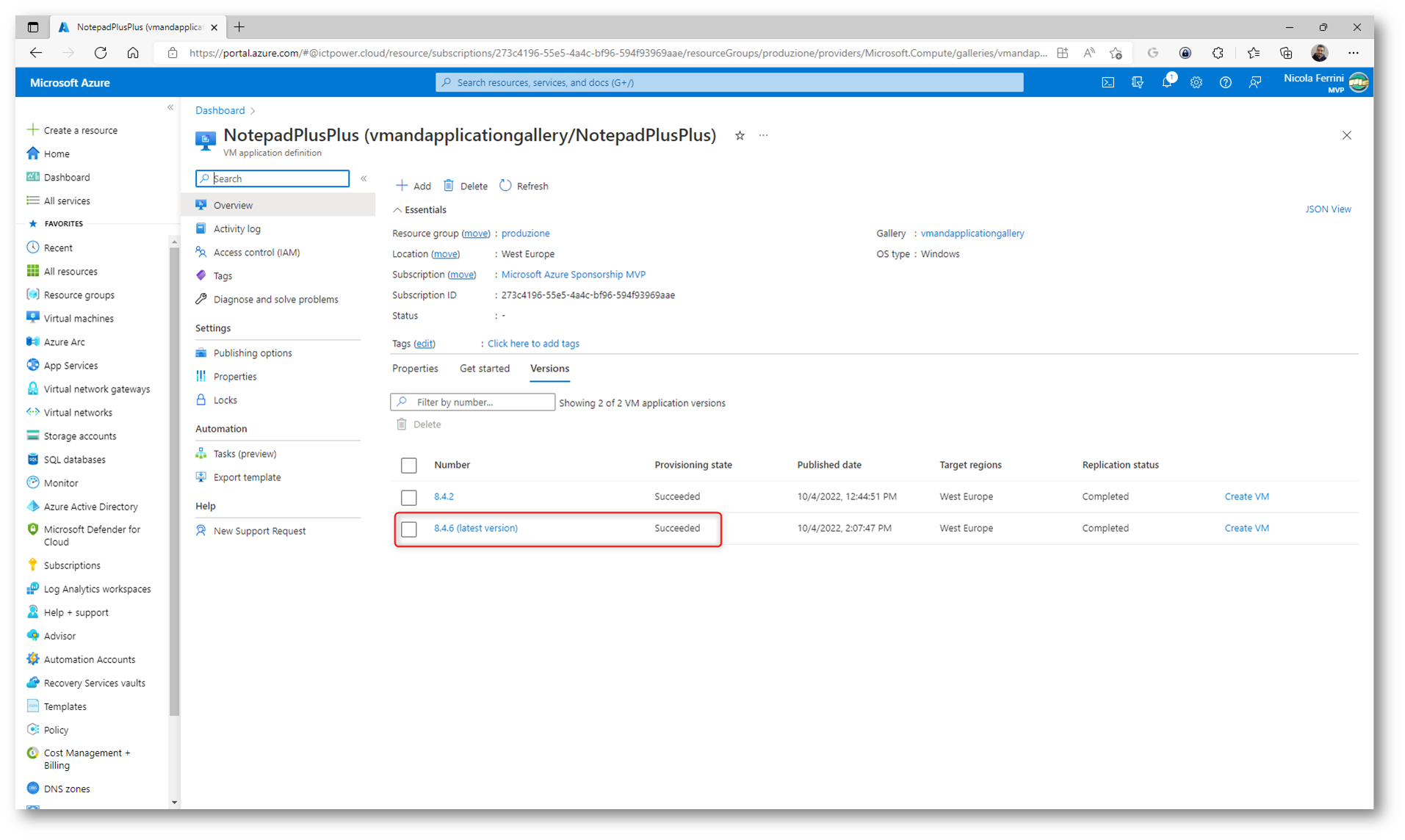This screenshot has width=1405, height=840.
Task: Open the JSON View link
Action: click(1327, 209)
